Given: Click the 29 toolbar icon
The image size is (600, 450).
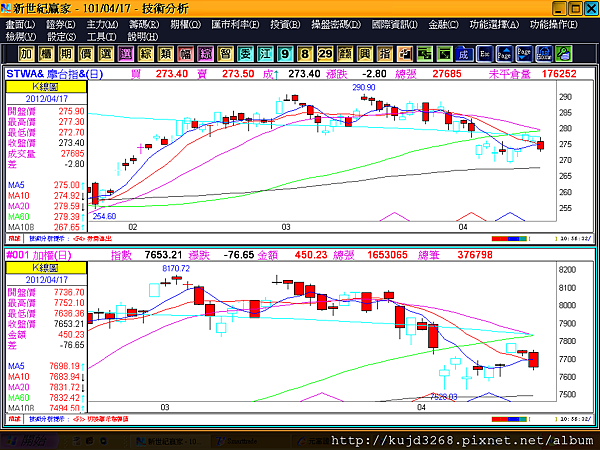Looking at the screenshot, I should coord(325,54).
